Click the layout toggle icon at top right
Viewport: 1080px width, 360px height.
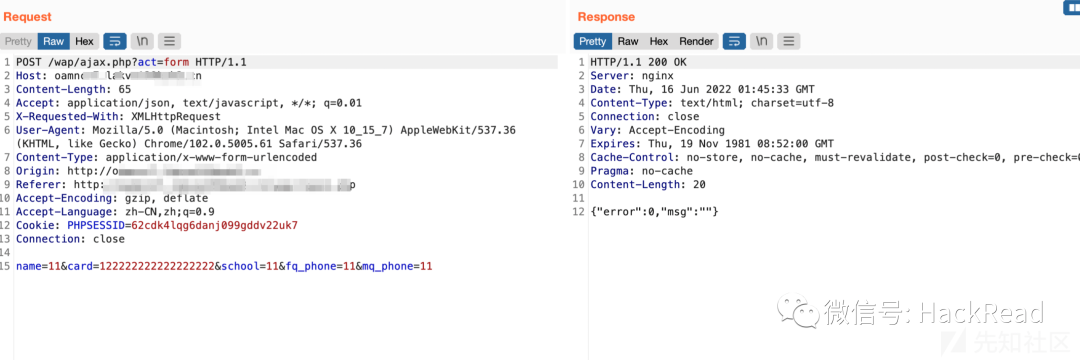point(1071,6)
